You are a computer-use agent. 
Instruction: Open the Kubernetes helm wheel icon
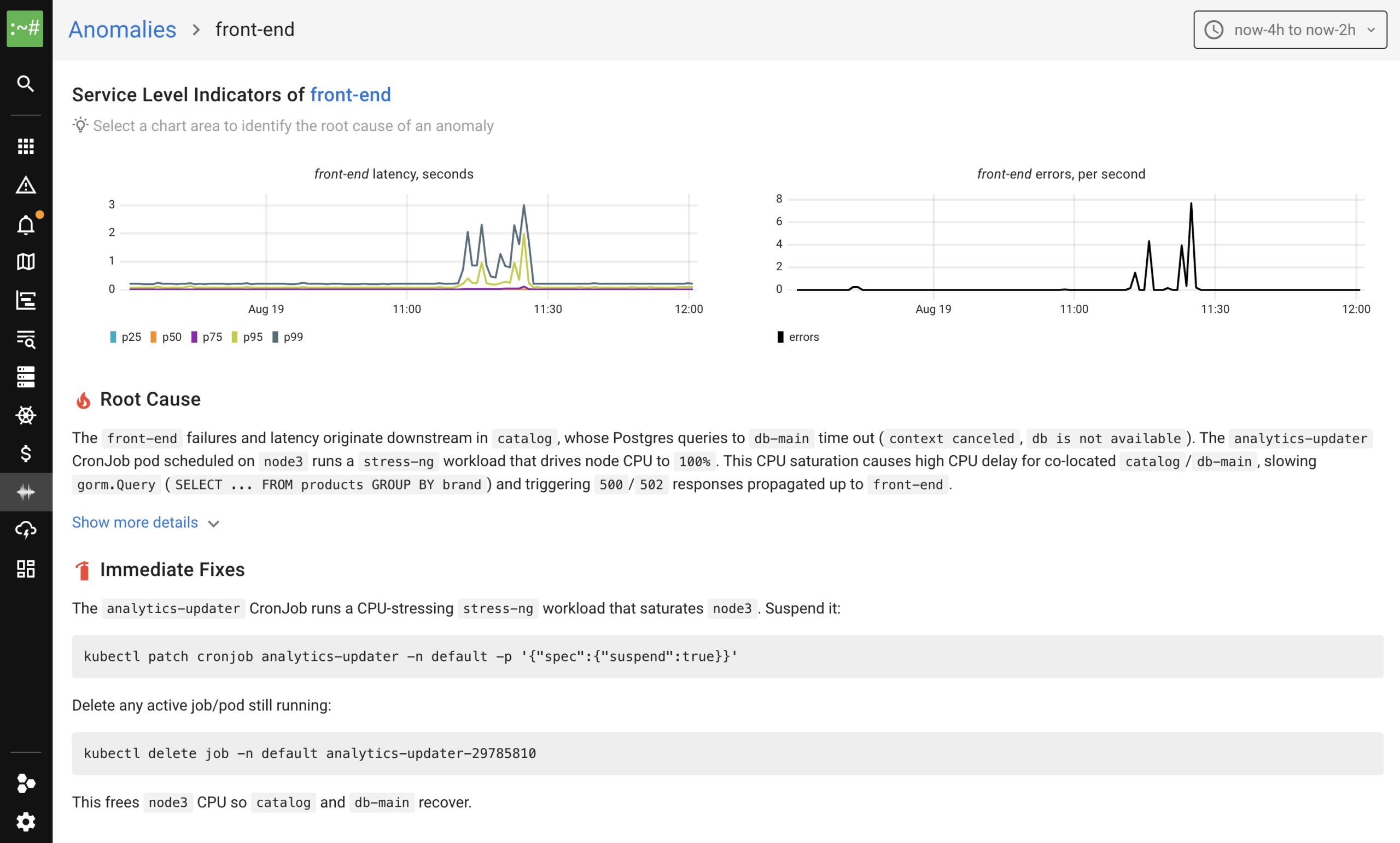(26, 415)
